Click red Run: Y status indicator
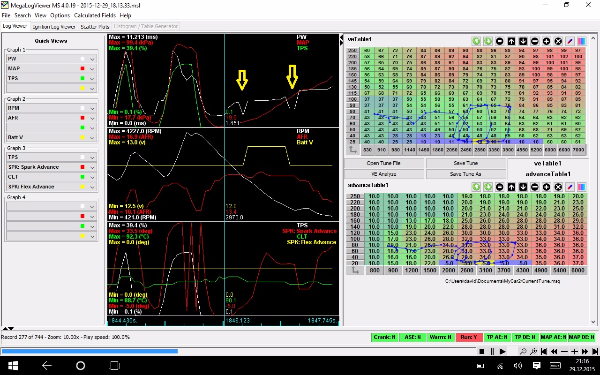Image resolution: width=600 pixels, height=375 pixels. pyautogui.click(x=469, y=337)
